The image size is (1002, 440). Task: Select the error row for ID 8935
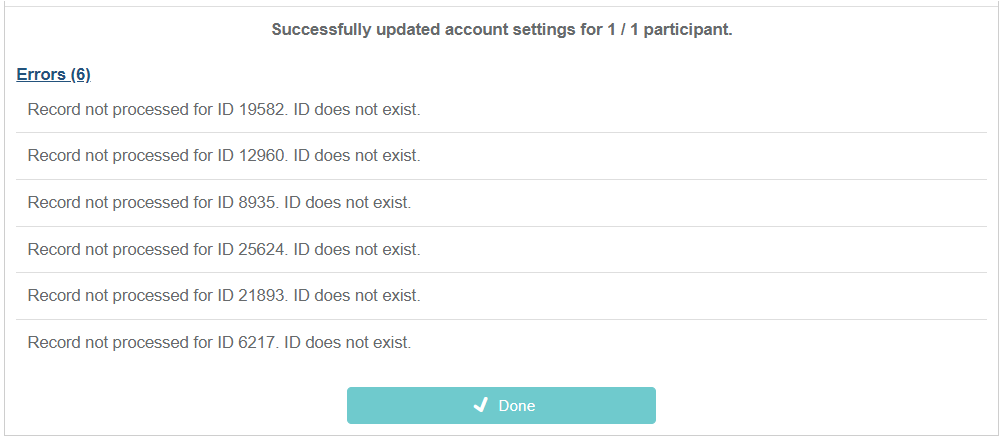[x=501, y=203]
